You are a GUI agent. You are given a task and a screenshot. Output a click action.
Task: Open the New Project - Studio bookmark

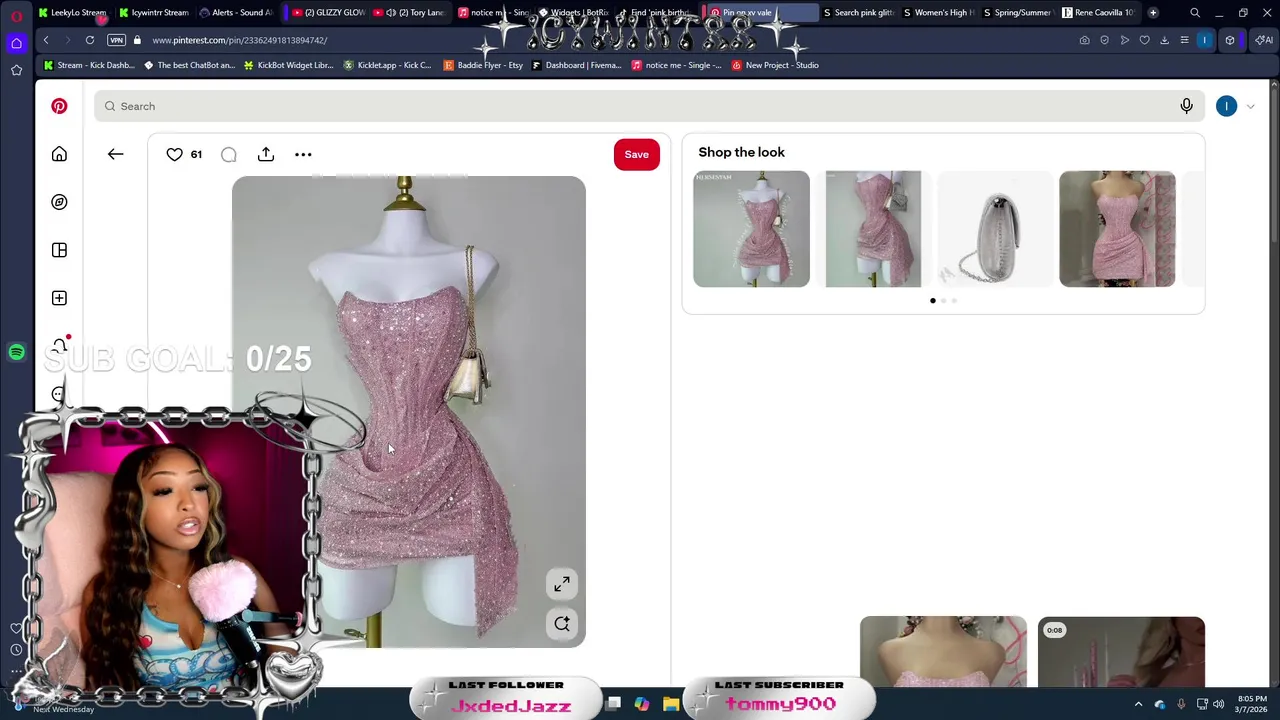tap(775, 65)
